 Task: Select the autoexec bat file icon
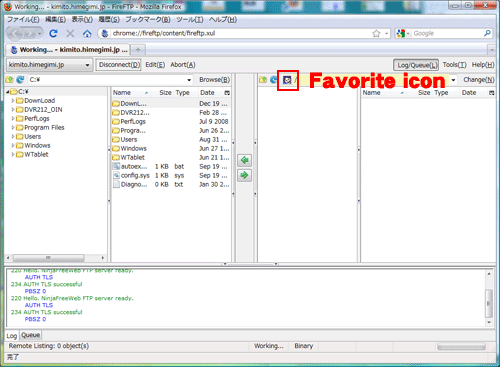(x=116, y=166)
